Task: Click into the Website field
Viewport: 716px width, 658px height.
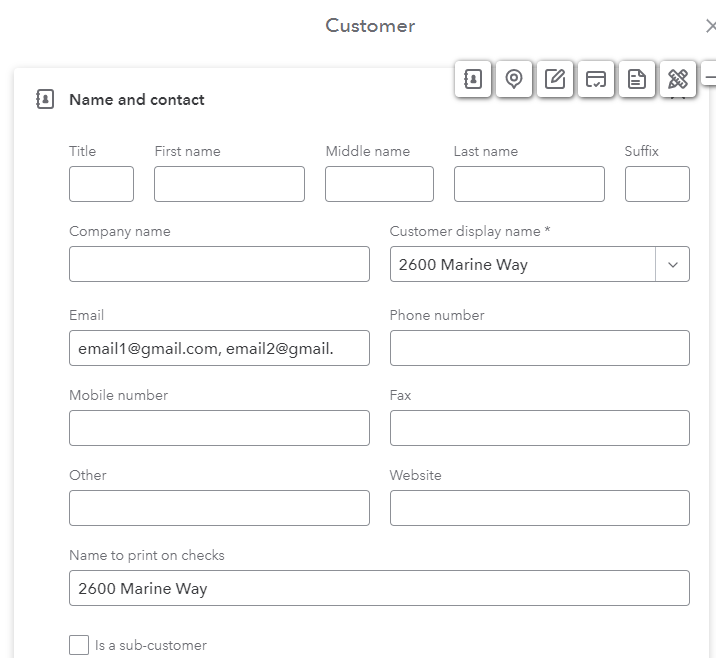Action: [x=539, y=508]
